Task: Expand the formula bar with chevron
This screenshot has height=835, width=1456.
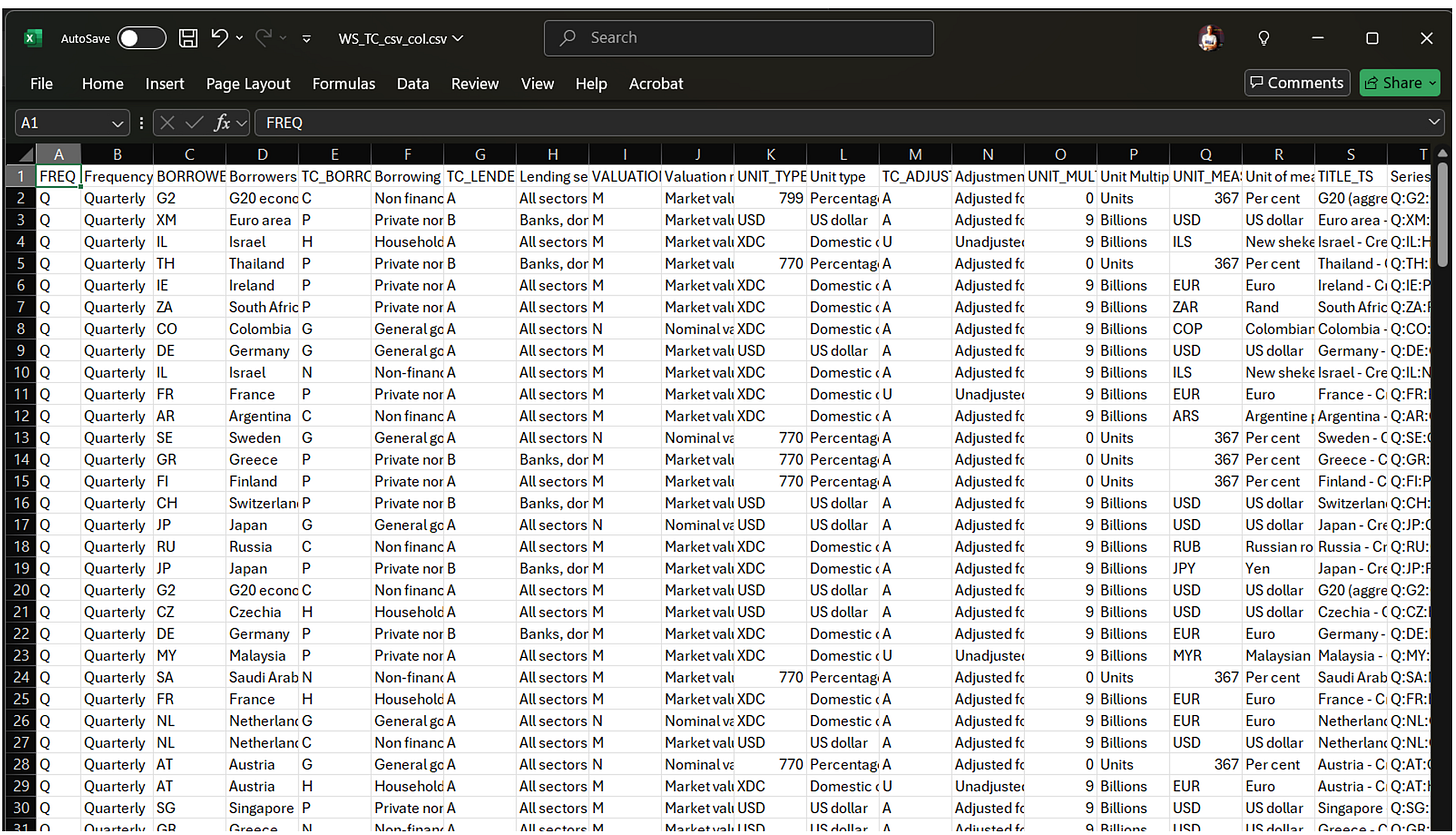Action: click(1436, 122)
